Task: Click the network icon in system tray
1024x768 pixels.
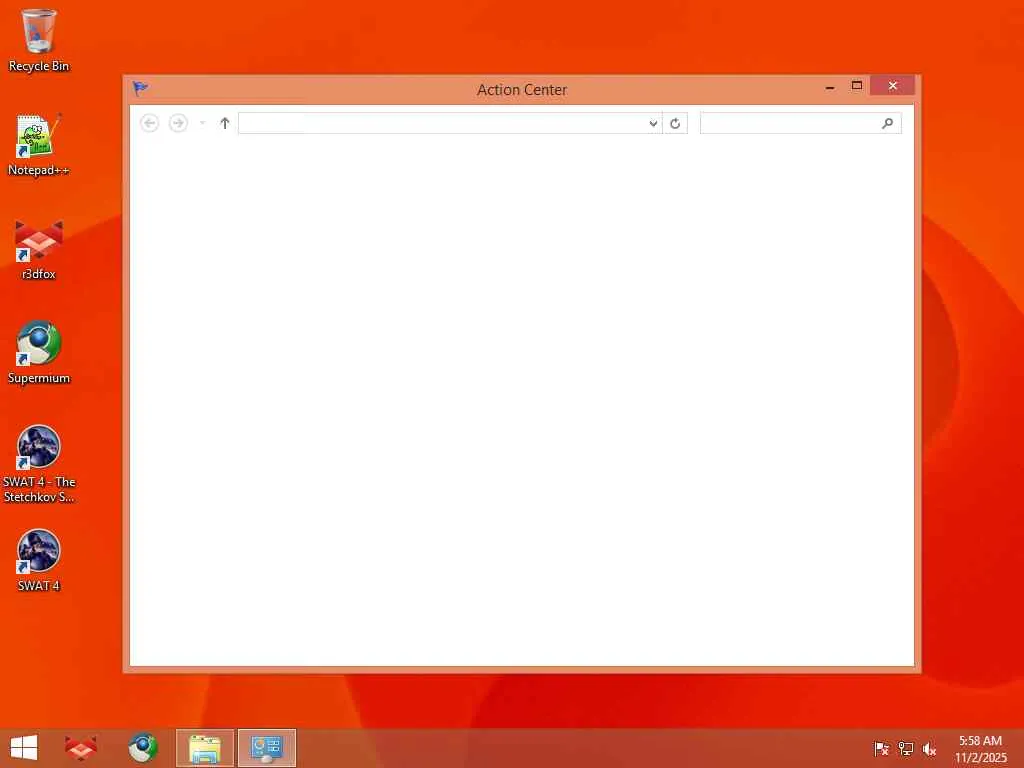Action: click(x=905, y=748)
